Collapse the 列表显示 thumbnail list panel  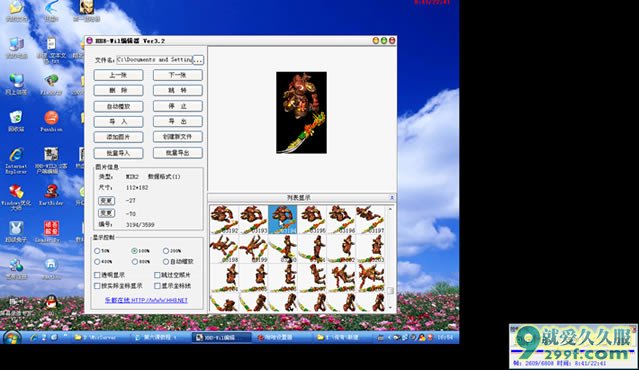tap(392, 198)
